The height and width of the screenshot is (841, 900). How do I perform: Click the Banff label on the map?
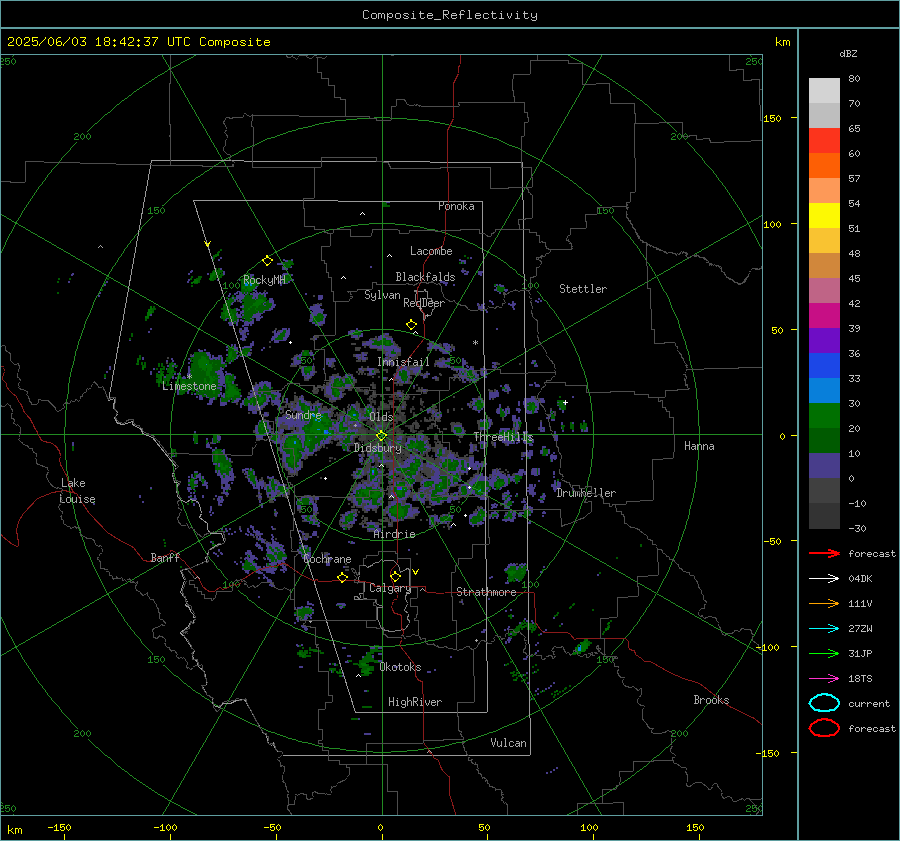165,558
